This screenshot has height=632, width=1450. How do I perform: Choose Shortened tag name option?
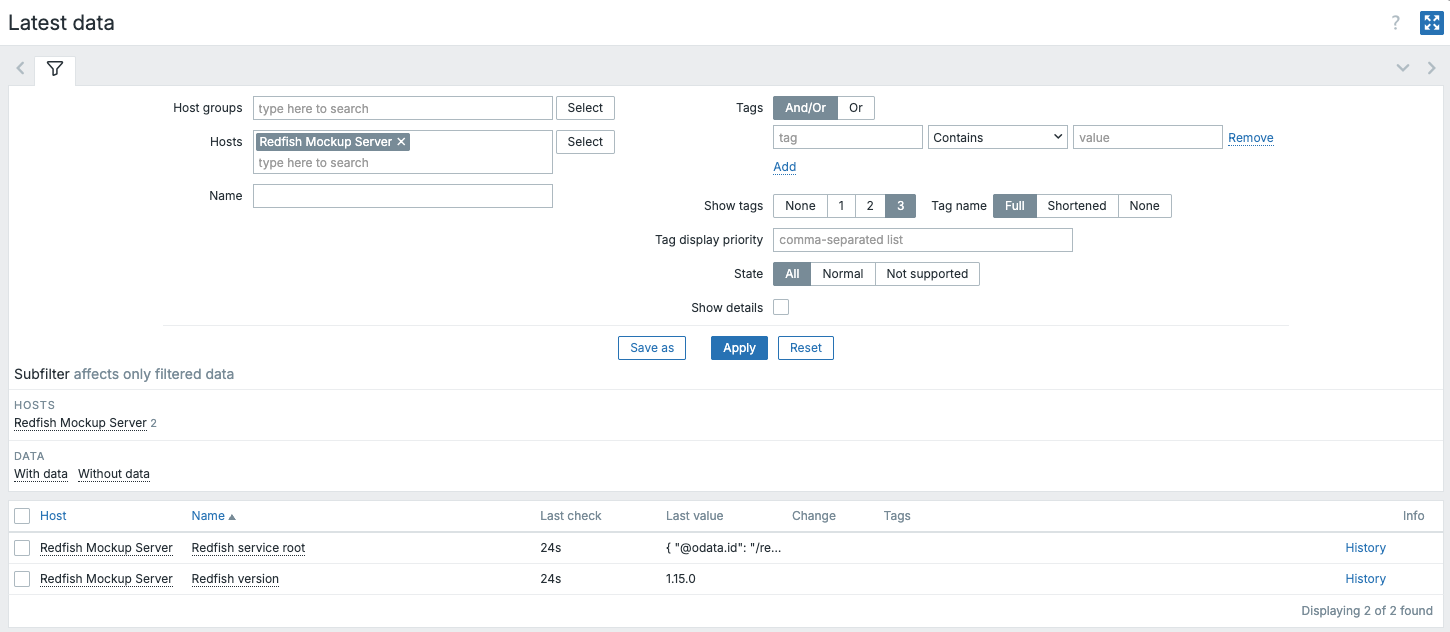pos(1076,206)
